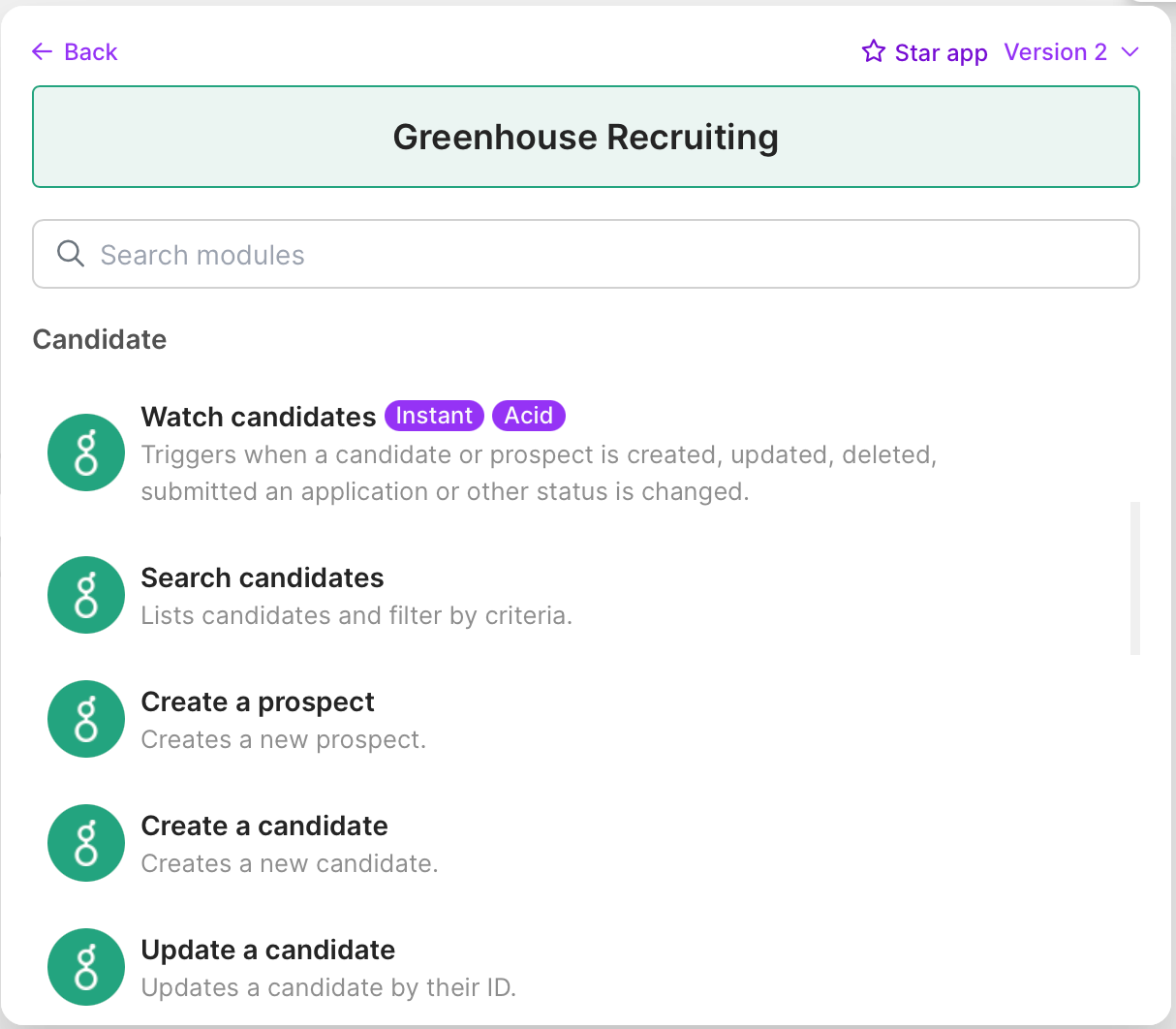Screen dimensions: 1176x1029
Task: Click the Create a prospect Greenhouse icon
Action: click(x=86, y=719)
